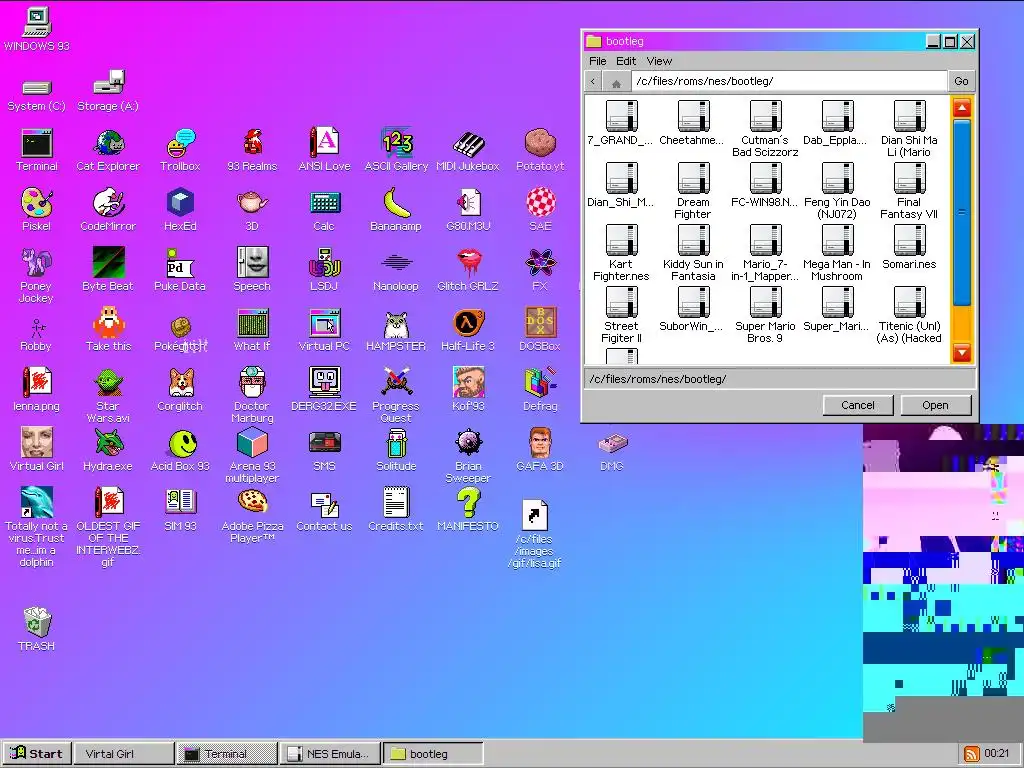Open ASCII Gallery icon
Image resolution: width=1024 pixels, height=768 pixels.
coord(396,151)
